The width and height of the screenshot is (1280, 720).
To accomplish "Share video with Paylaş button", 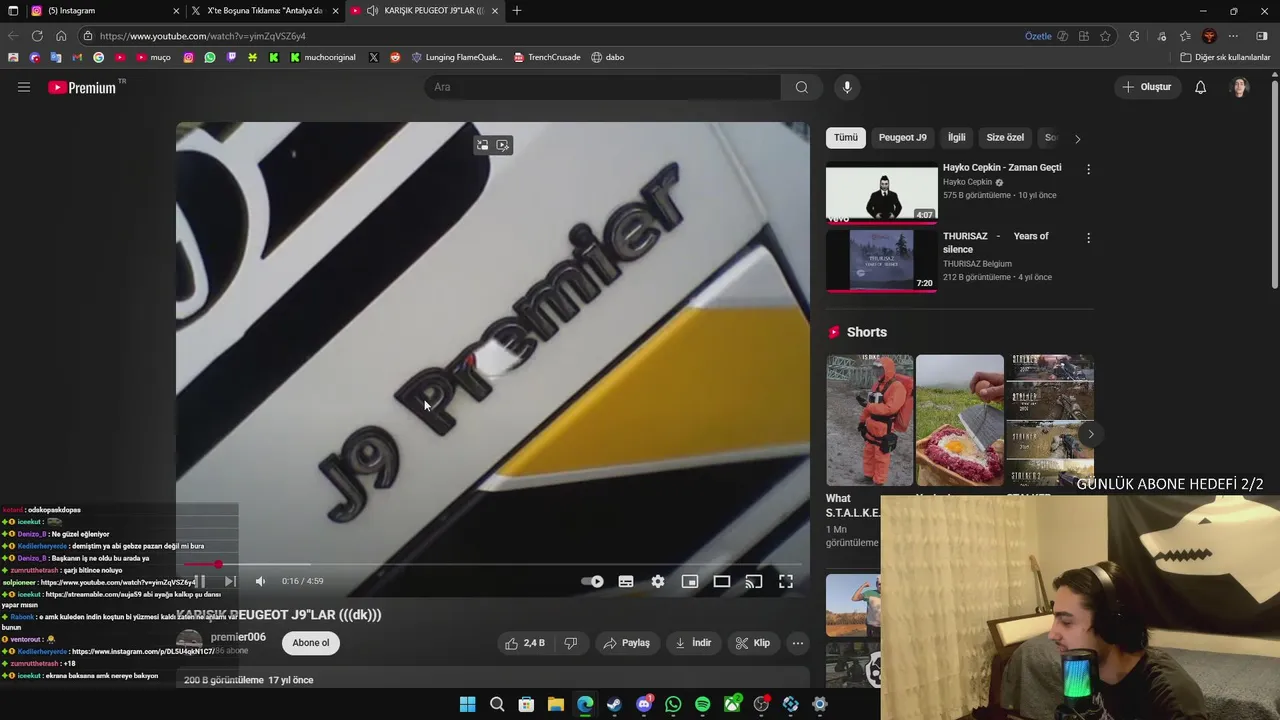I will point(626,643).
